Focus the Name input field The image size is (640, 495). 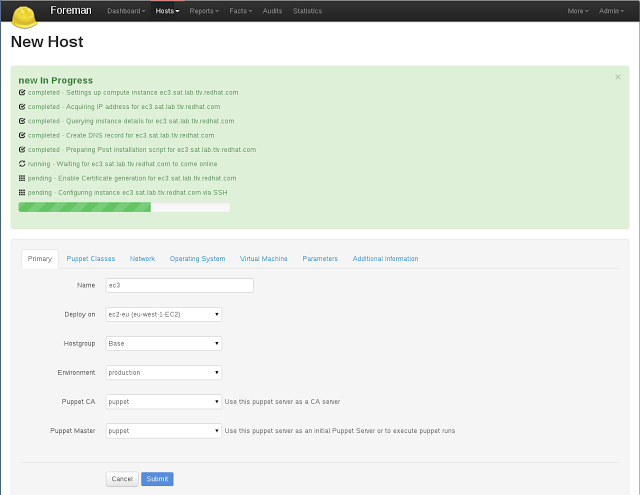(x=180, y=285)
